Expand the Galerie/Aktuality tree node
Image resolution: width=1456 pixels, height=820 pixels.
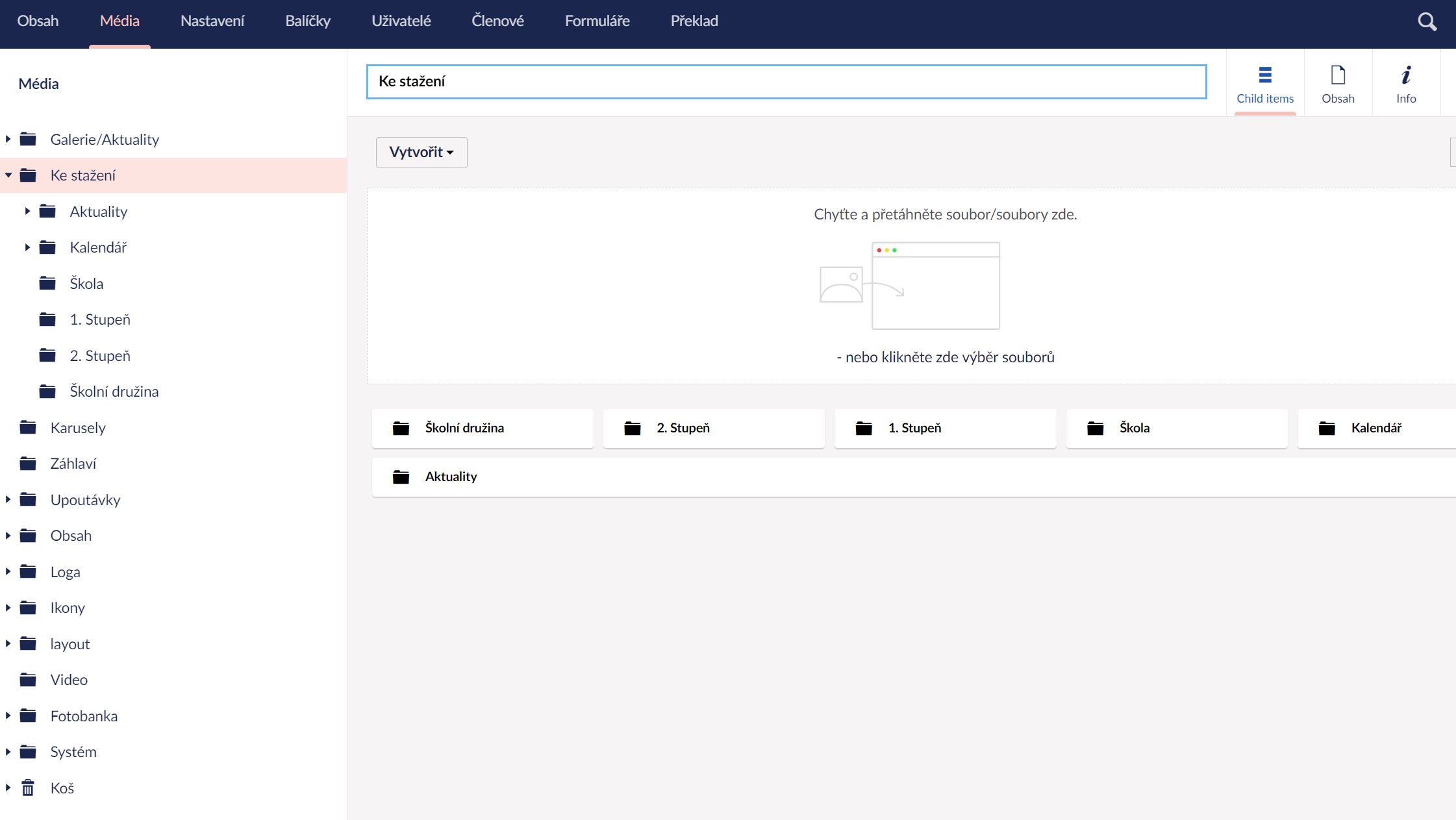coord(8,139)
